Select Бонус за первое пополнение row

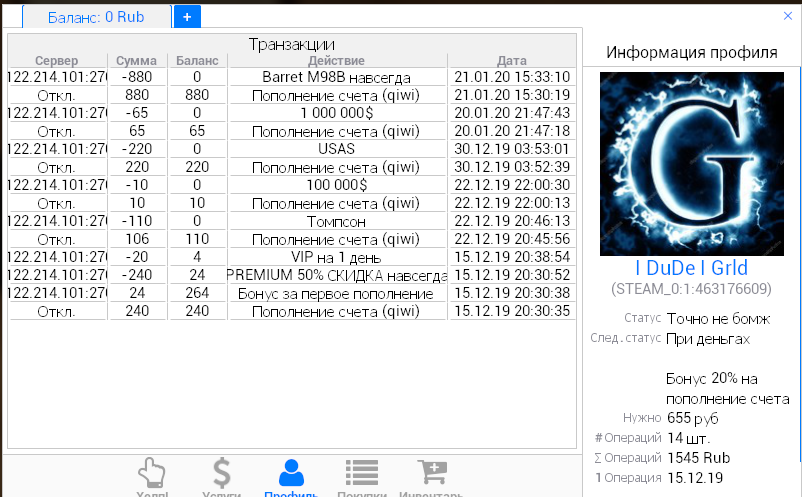point(336,293)
